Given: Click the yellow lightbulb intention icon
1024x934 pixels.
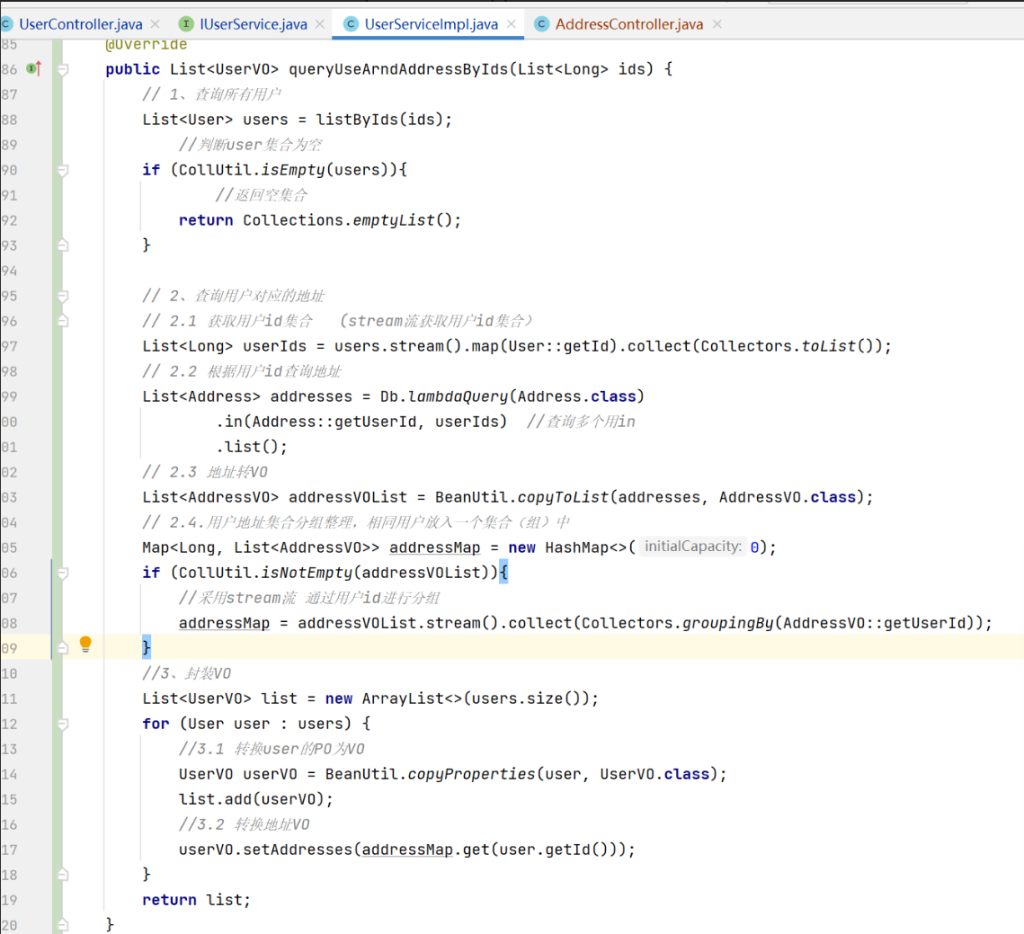Looking at the screenshot, I should [86, 645].
